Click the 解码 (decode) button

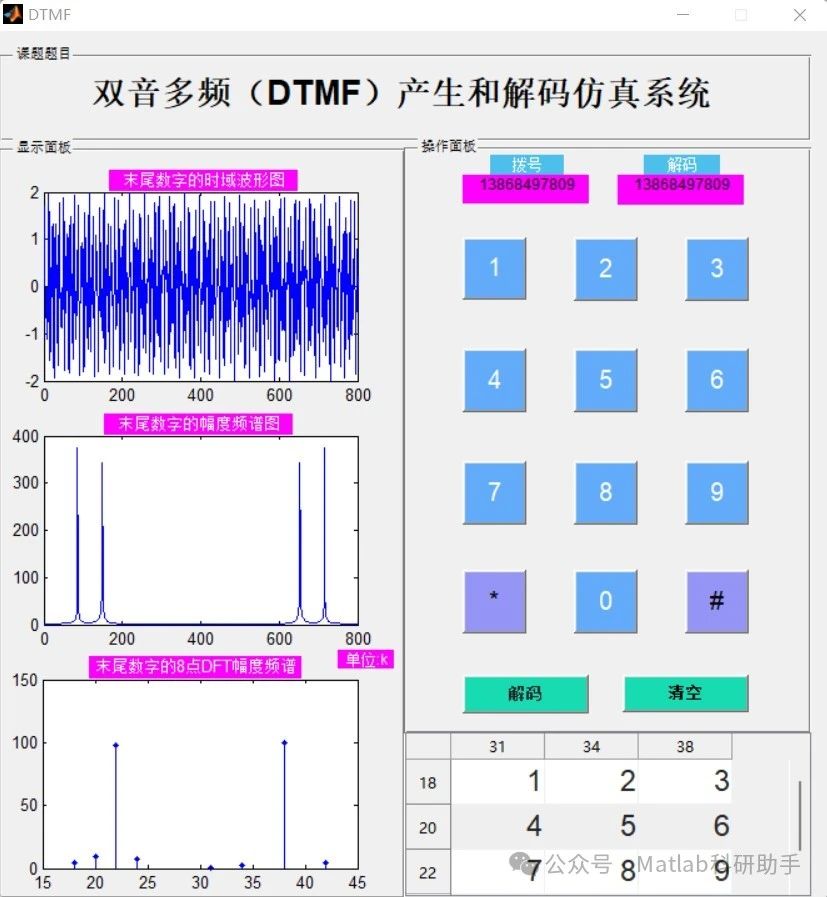pyautogui.click(x=525, y=693)
